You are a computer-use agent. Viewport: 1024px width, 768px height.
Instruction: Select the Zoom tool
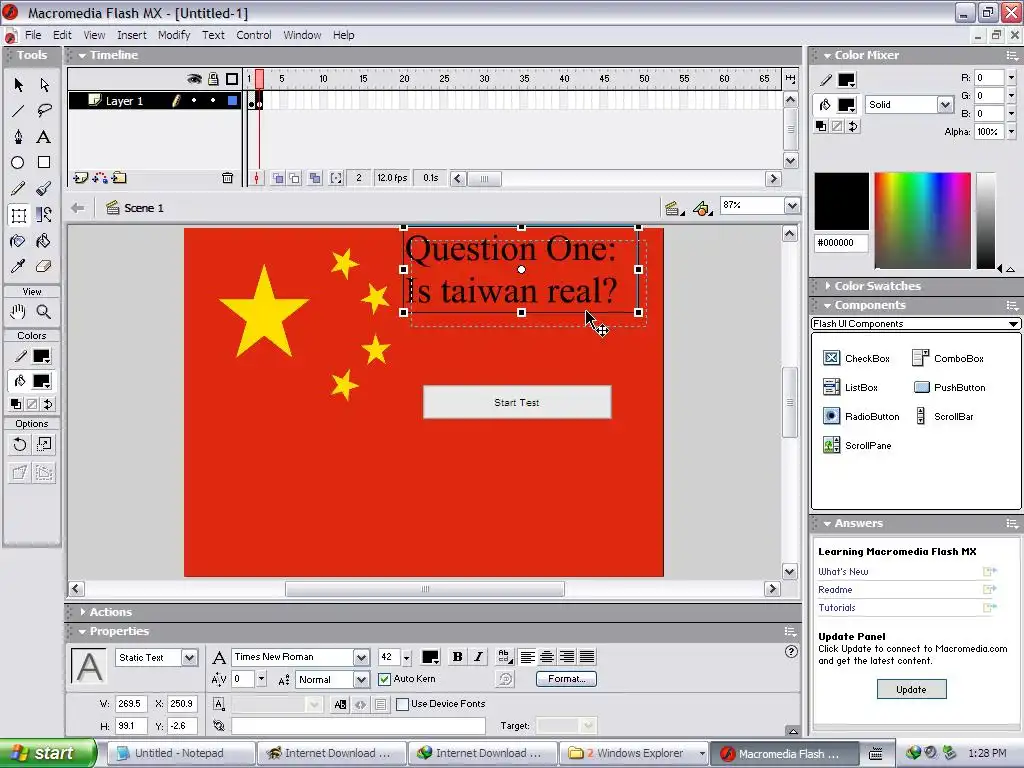44,312
